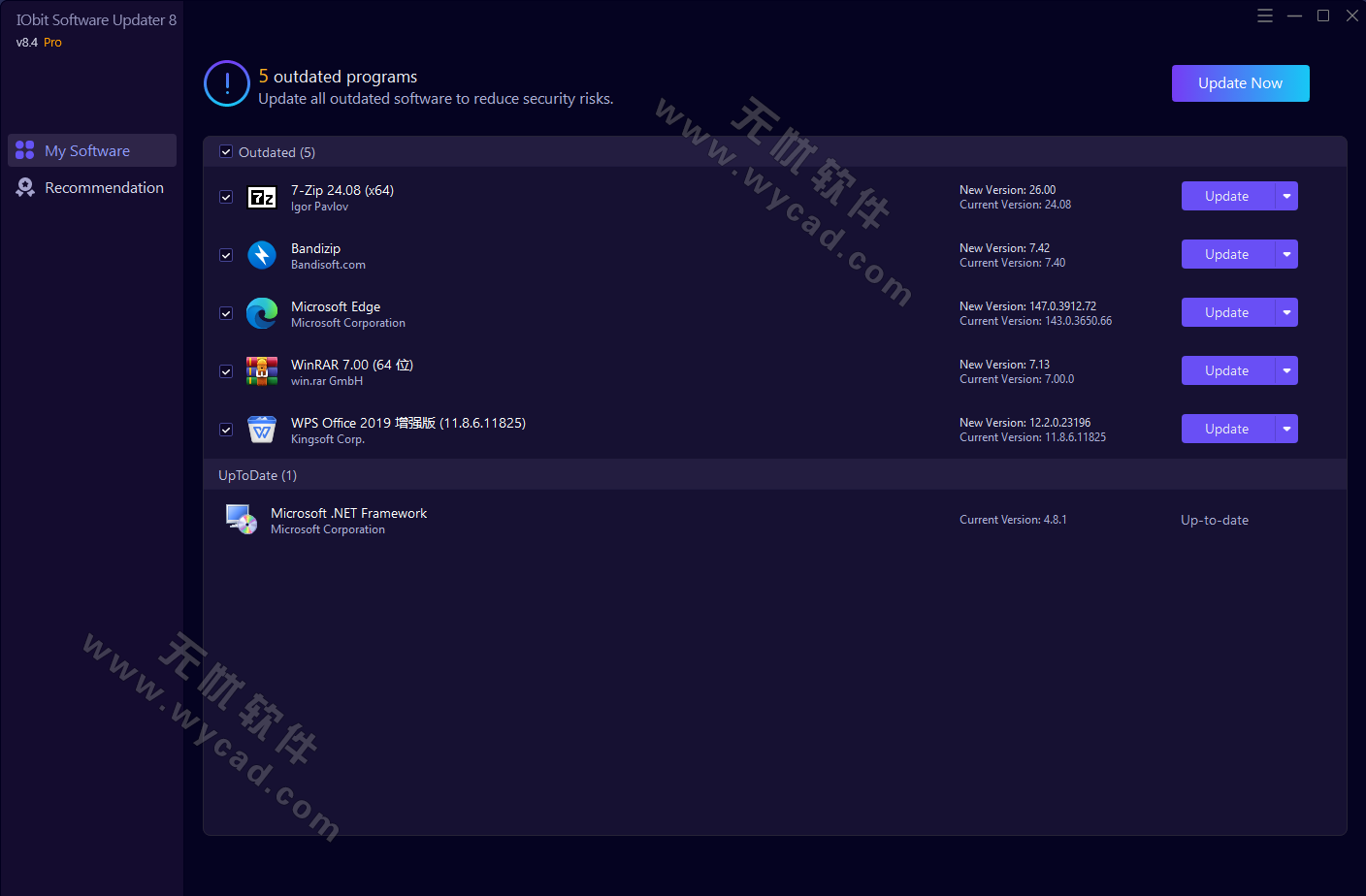
Task: Click the Microsoft Edge icon
Action: point(262,313)
